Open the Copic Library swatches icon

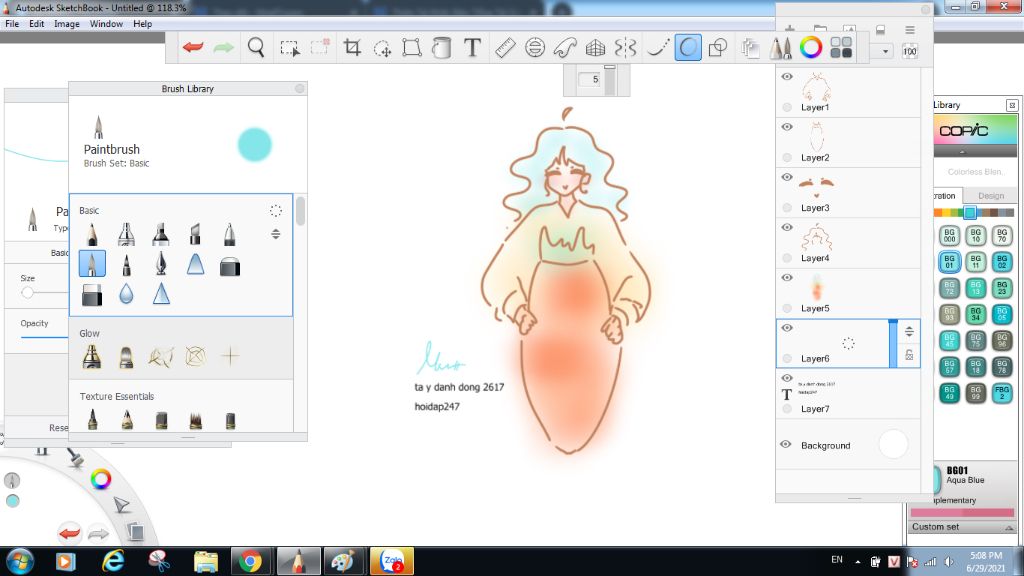pyautogui.click(x=841, y=47)
